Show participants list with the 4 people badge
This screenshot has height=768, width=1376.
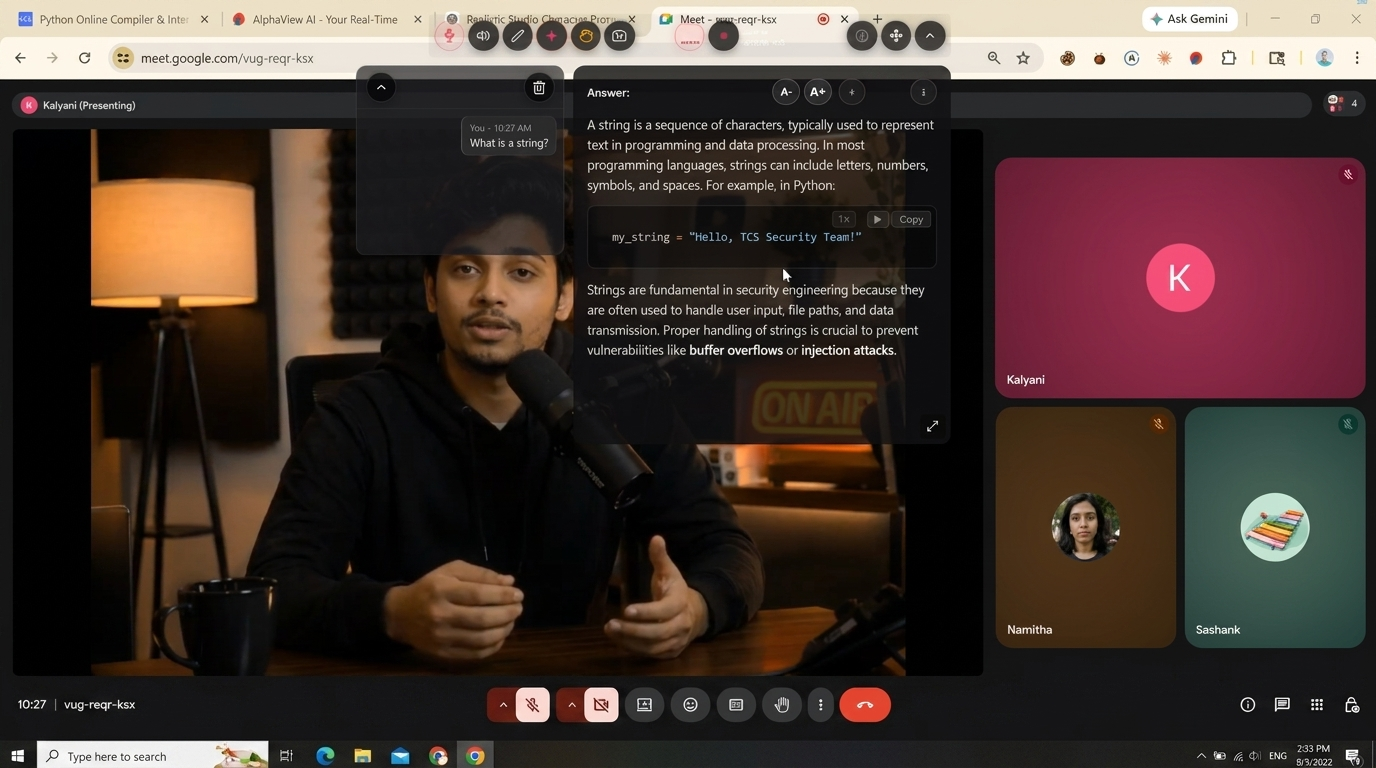1343,103
